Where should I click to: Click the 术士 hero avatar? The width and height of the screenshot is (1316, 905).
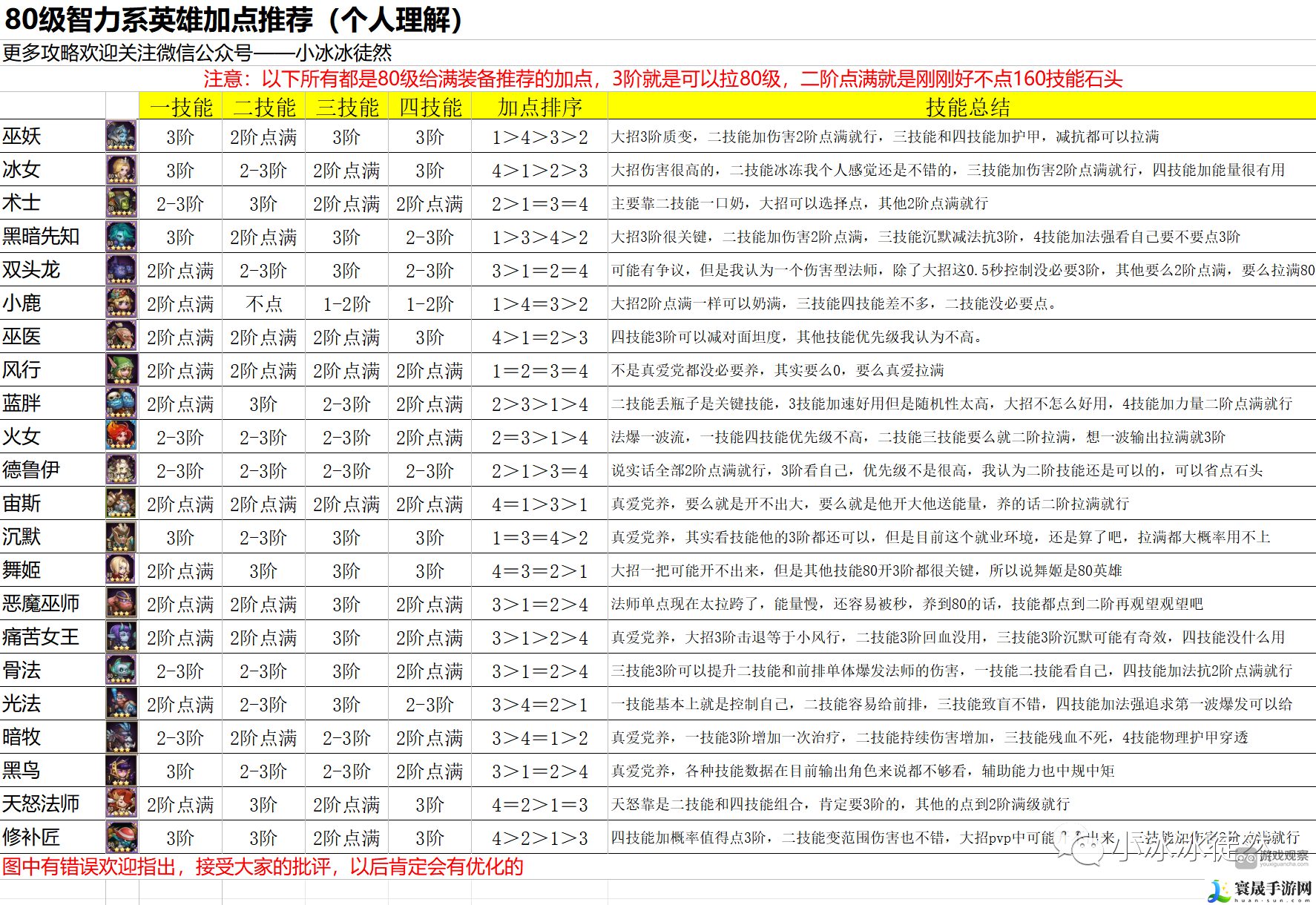point(121,203)
